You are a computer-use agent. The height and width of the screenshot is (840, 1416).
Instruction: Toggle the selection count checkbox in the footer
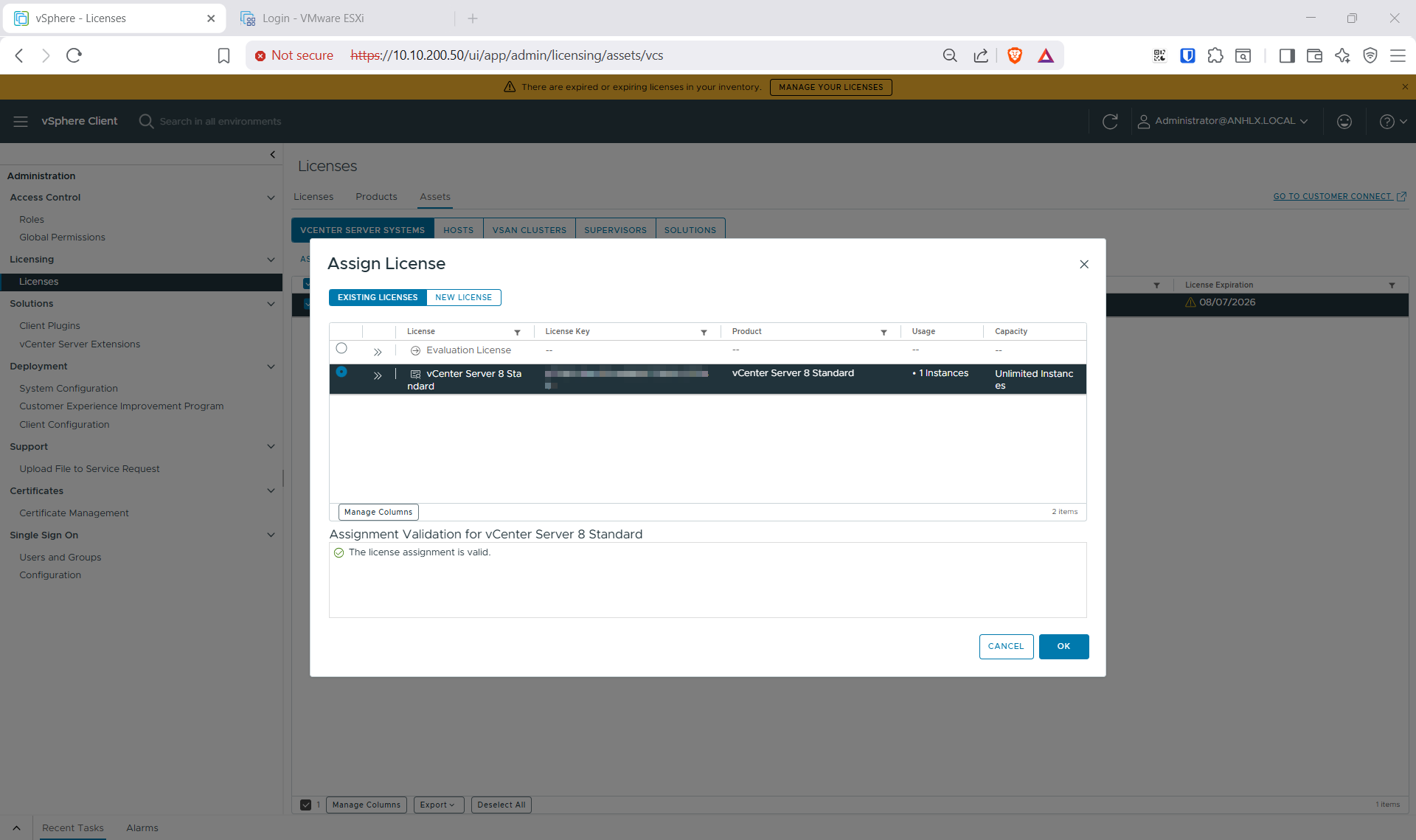[x=305, y=805]
